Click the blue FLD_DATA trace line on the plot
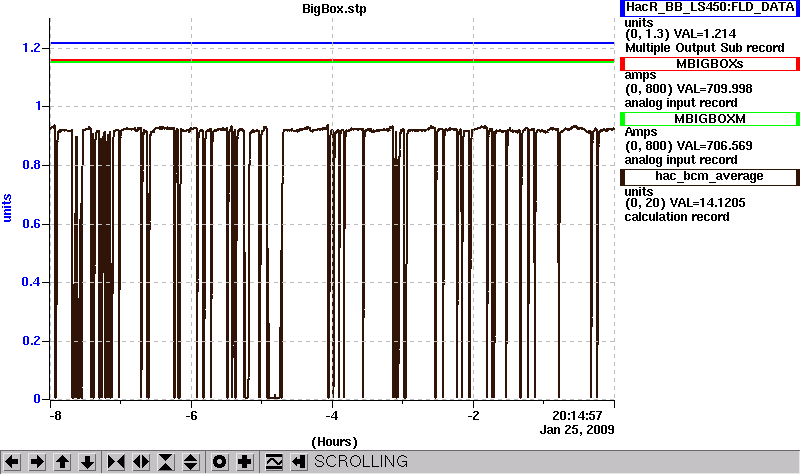The width and height of the screenshot is (800, 474). [x=332, y=43]
